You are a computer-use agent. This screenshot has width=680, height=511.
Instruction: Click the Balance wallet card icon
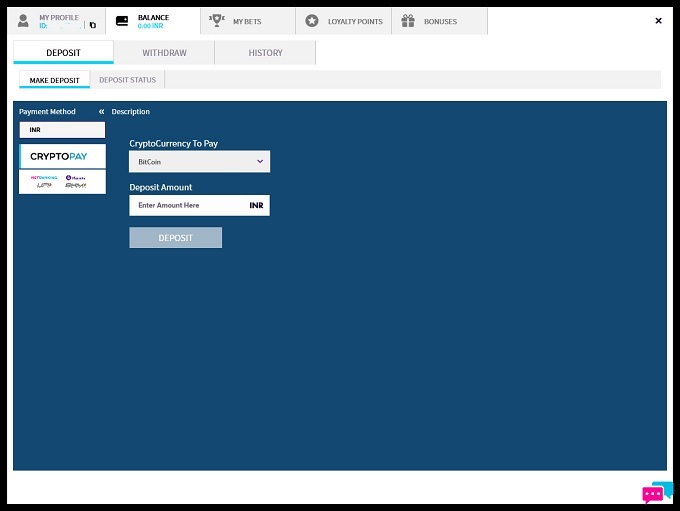click(x=122, y=21)
